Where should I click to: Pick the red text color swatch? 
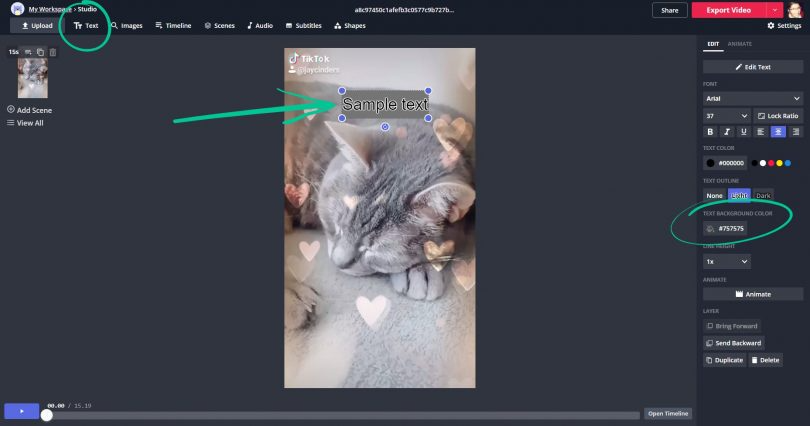[770, 162]
